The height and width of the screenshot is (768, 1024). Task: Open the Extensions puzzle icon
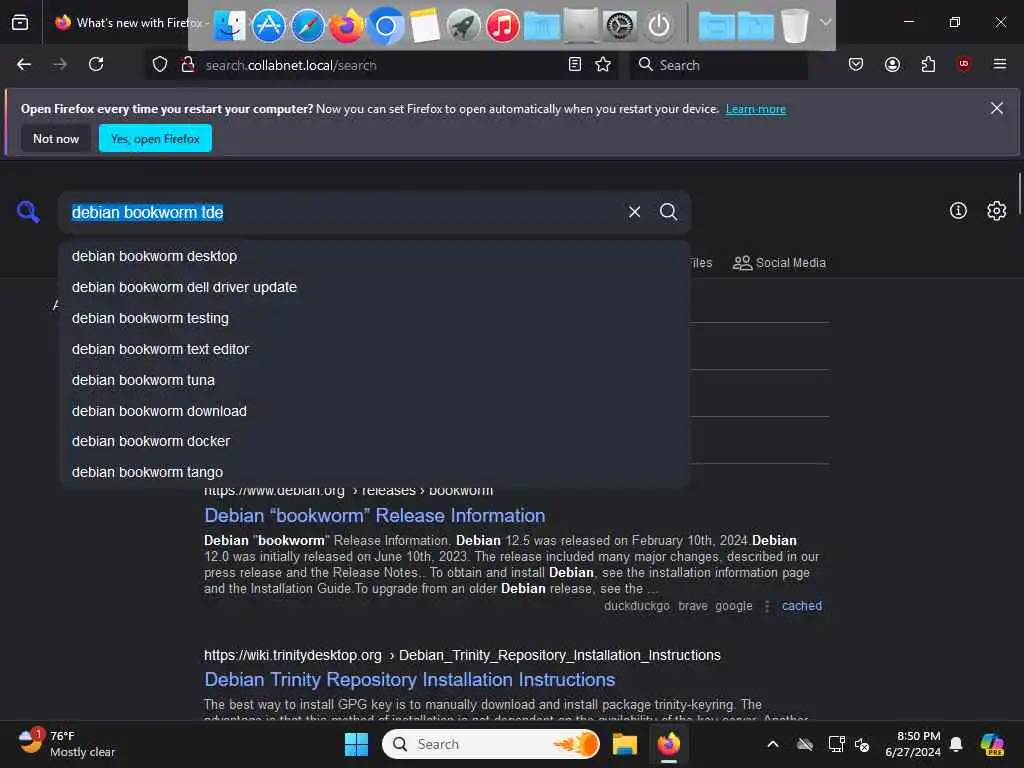tap(928, 64)
